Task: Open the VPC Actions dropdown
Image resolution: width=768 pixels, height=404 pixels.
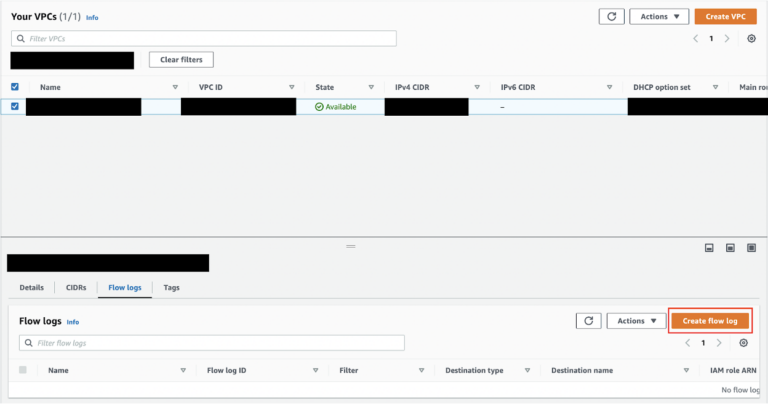Action: [x=659, y=16]
